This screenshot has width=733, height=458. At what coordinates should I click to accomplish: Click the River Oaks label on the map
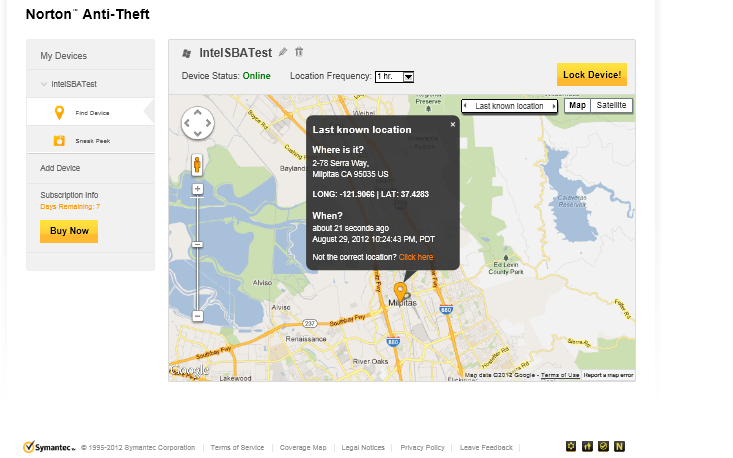[x=370, y=361]
